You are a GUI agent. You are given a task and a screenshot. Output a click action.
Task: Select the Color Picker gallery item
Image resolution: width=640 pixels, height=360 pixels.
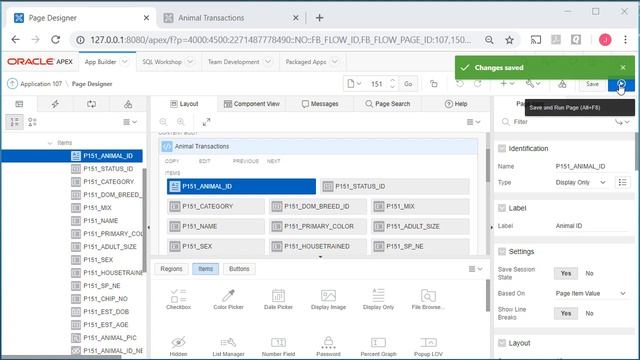click(x=228, y=299)
